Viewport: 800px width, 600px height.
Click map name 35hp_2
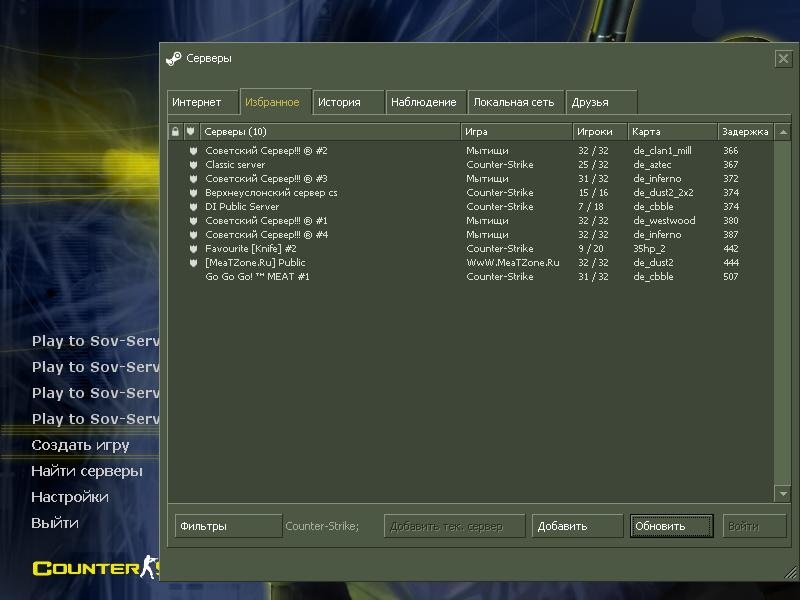(x=649, y=249)
